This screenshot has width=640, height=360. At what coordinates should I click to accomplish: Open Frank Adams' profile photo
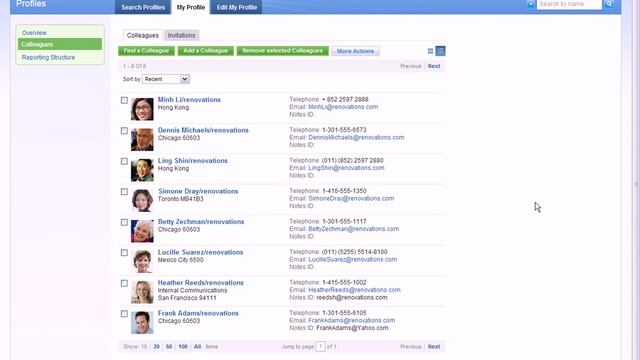coord(142,322)
